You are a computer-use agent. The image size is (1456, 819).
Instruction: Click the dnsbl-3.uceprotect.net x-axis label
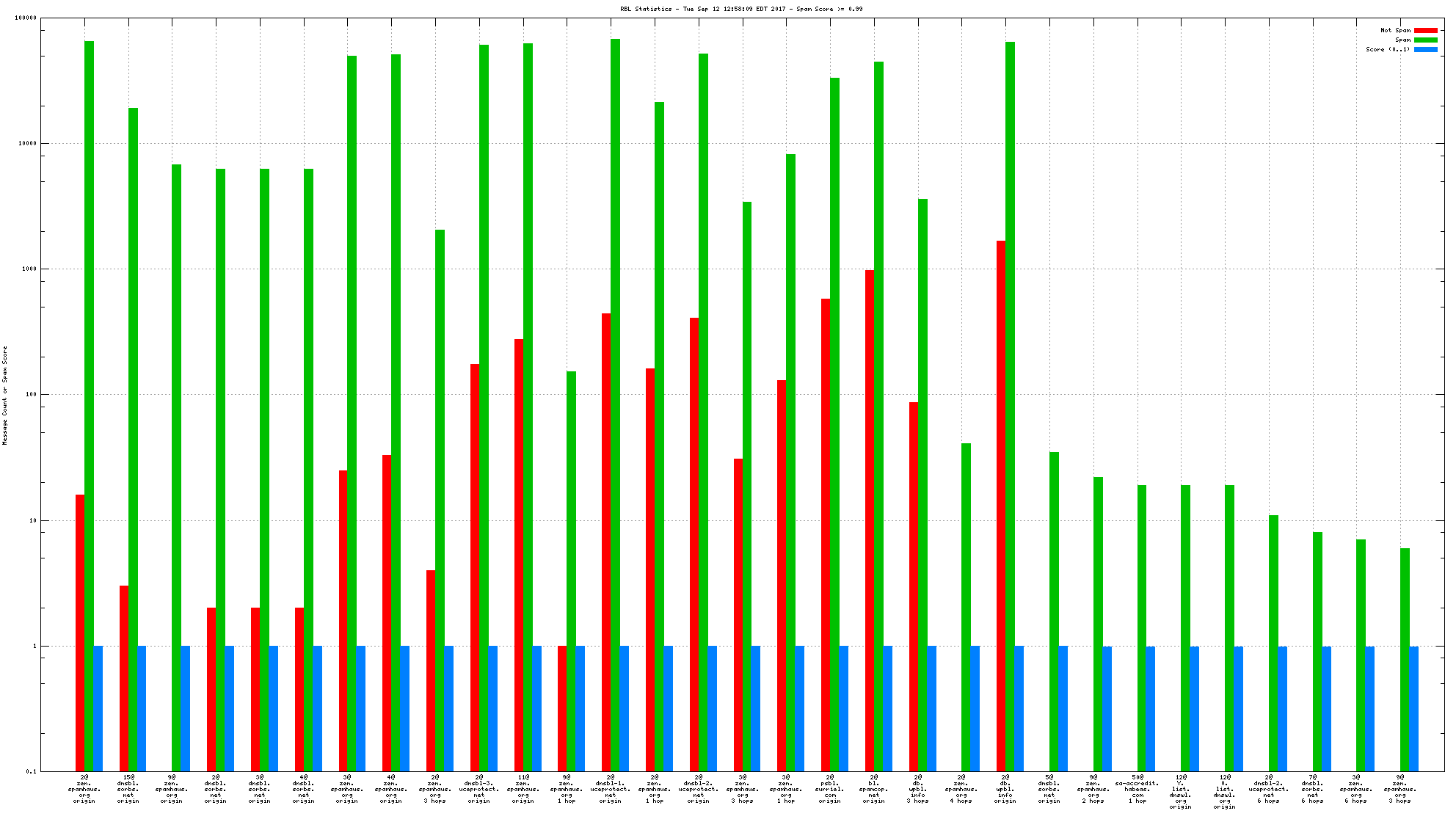[x=479, y=789]
